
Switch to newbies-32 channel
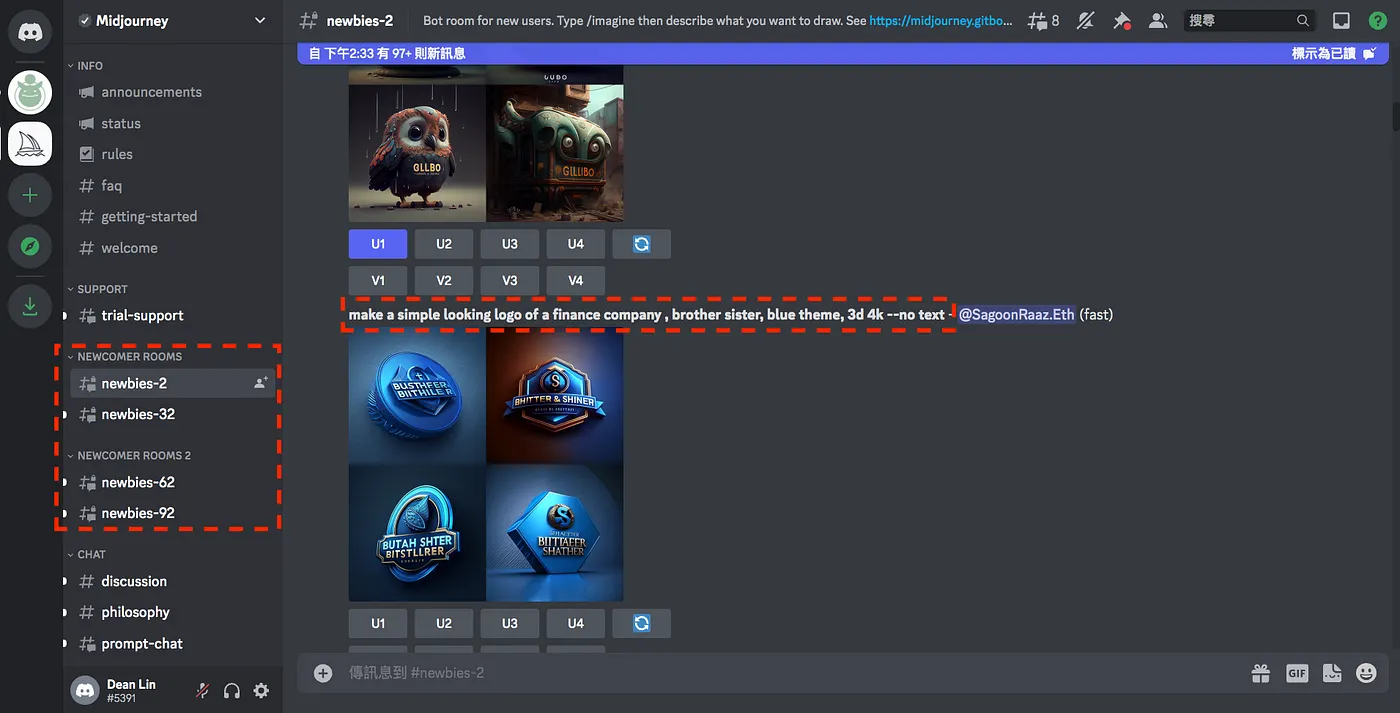[173, 414]
